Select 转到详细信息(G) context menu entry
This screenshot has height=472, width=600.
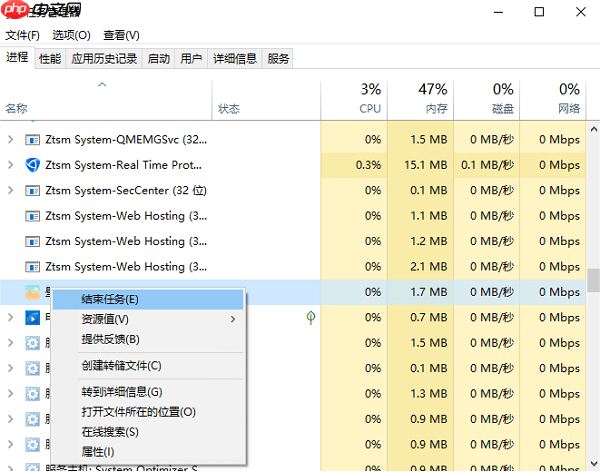pyautogui.click(x=148, y=392)
